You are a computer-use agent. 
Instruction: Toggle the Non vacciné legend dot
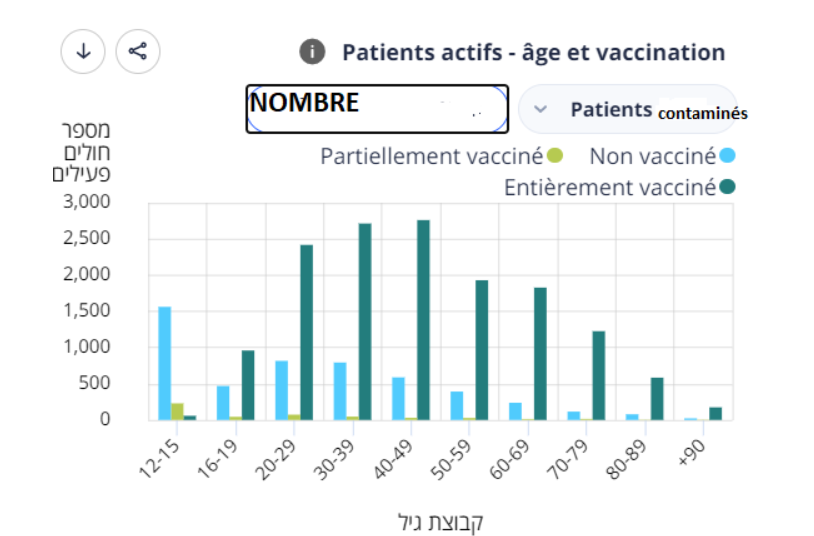pos(729,156)
